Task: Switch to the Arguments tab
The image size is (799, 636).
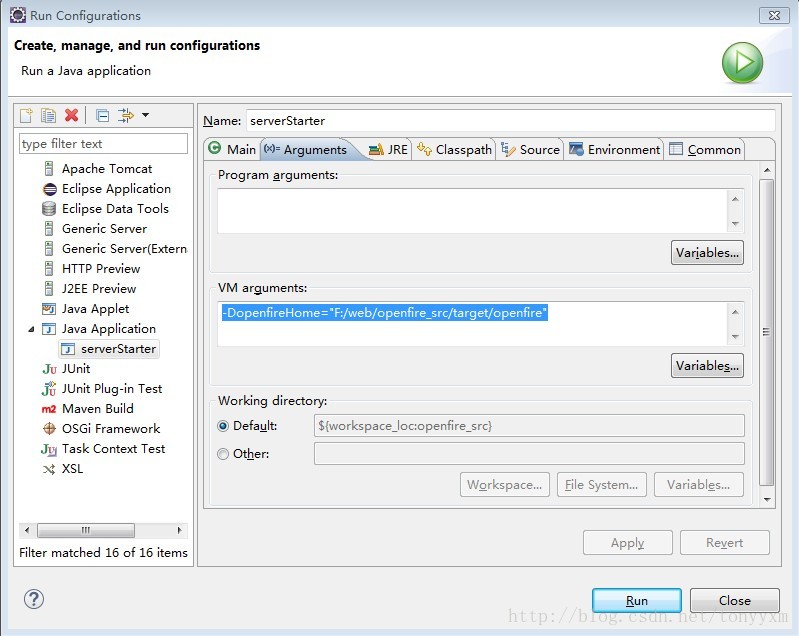Action: [306, 149]
